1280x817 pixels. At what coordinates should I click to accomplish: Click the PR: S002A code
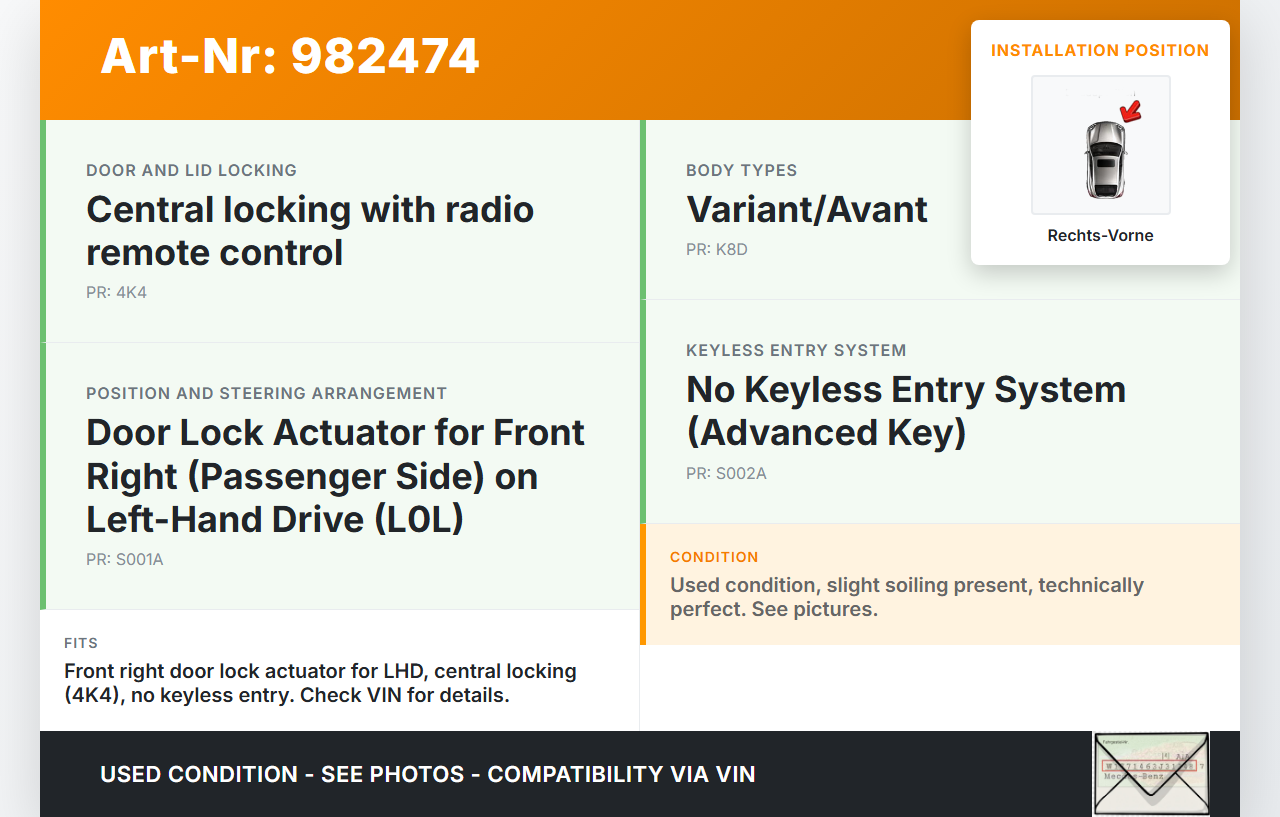[x=726, y=474]
